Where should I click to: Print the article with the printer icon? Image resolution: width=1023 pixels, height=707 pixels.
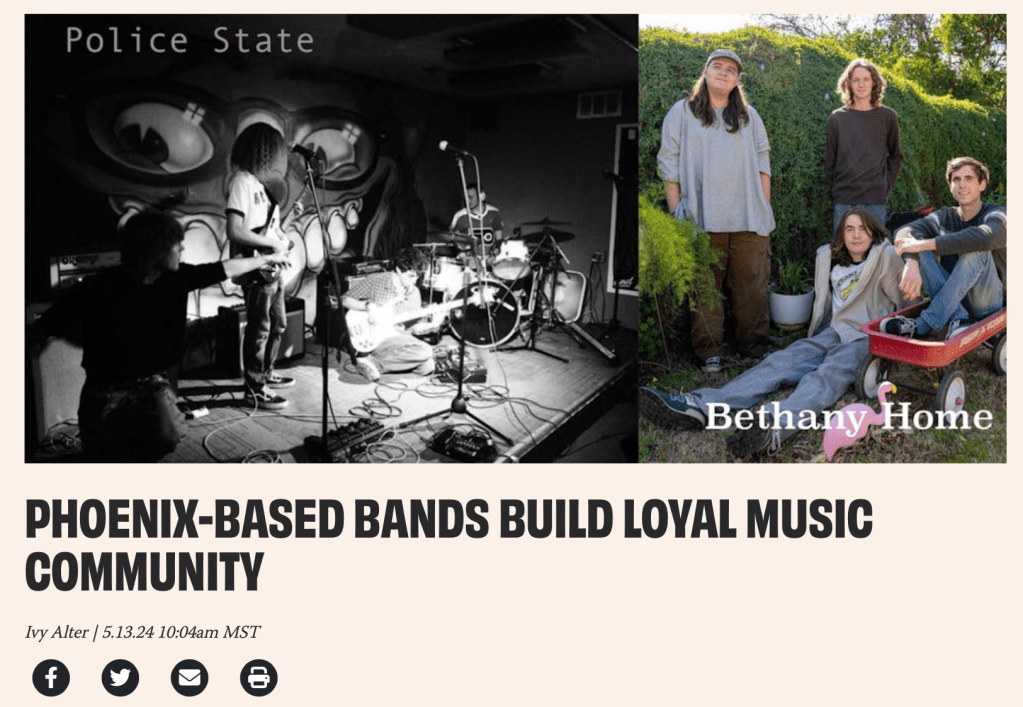259,678
